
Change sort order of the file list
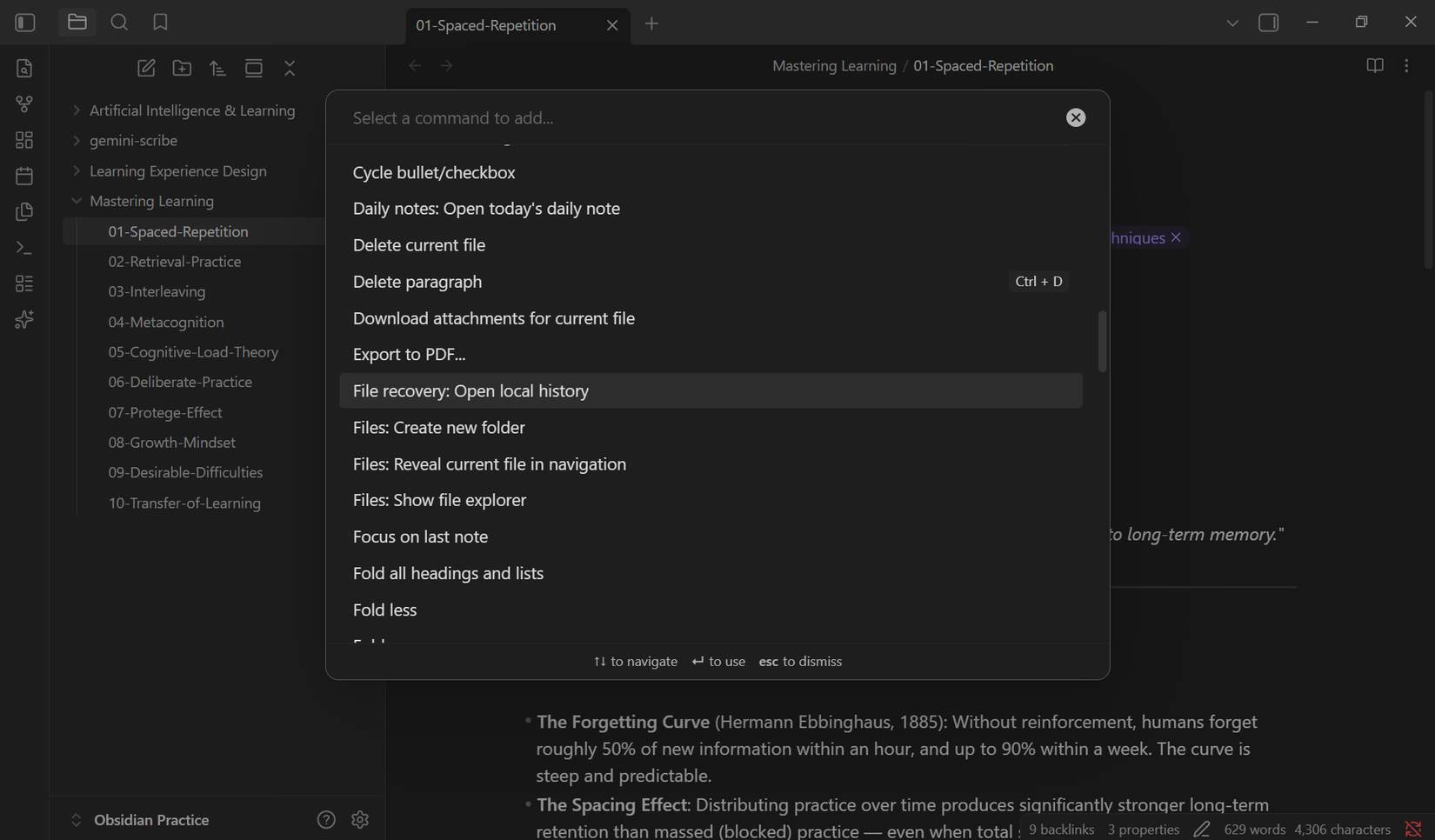(x=217, y=68)
